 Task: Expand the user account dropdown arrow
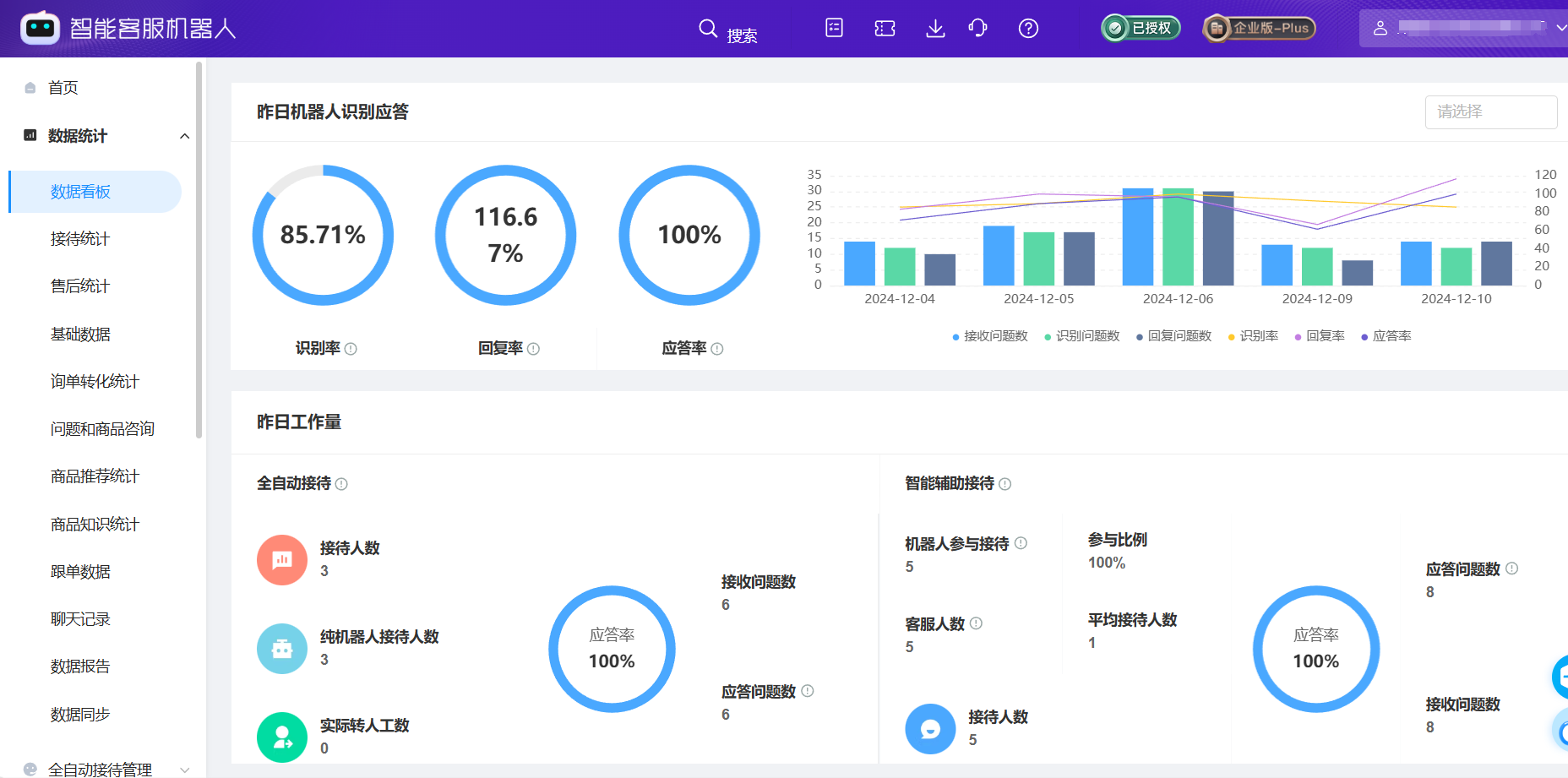pyautogui.click(x=1560, y=28)
